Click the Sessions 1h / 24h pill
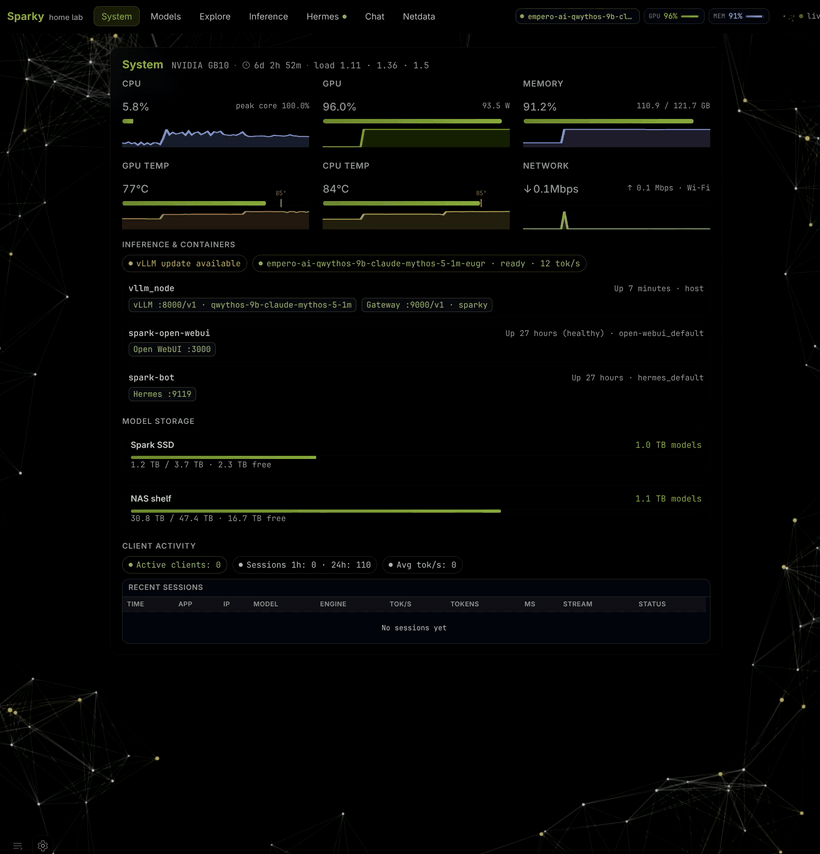Image resolution: width=820 pixels, height=854 pixels. point(305,565)
